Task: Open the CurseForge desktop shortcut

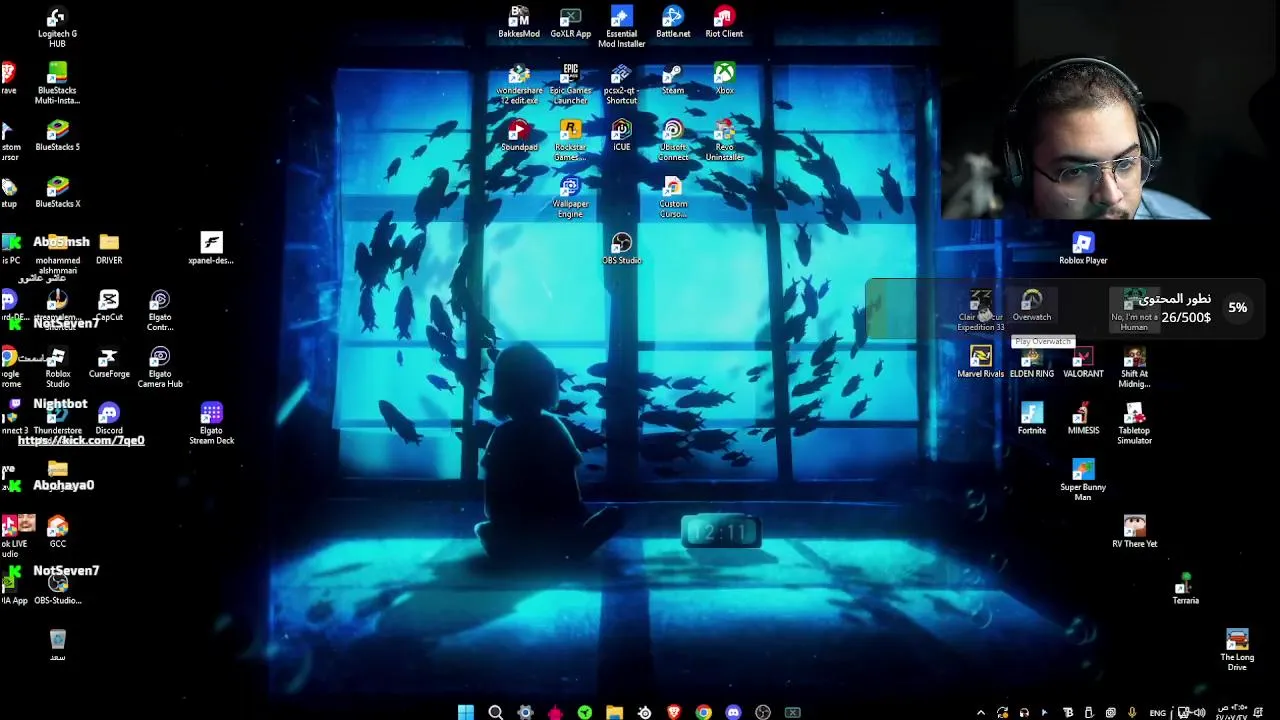Action: pyautogui.click(x=109, y=363)
